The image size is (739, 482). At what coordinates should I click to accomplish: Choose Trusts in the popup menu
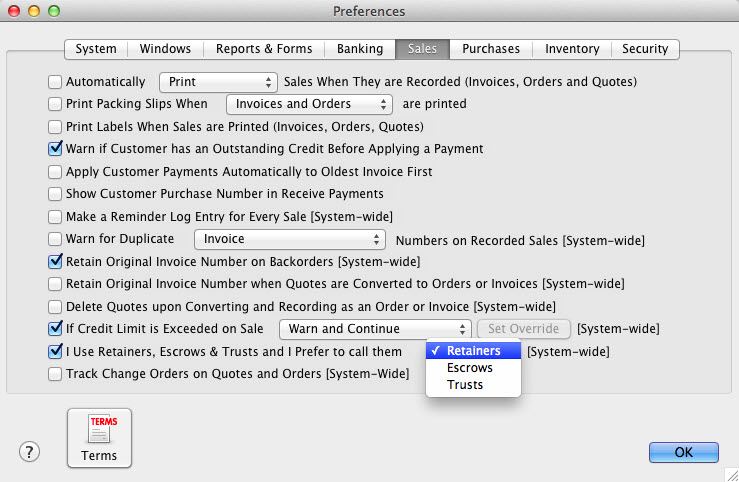(464, 385)
